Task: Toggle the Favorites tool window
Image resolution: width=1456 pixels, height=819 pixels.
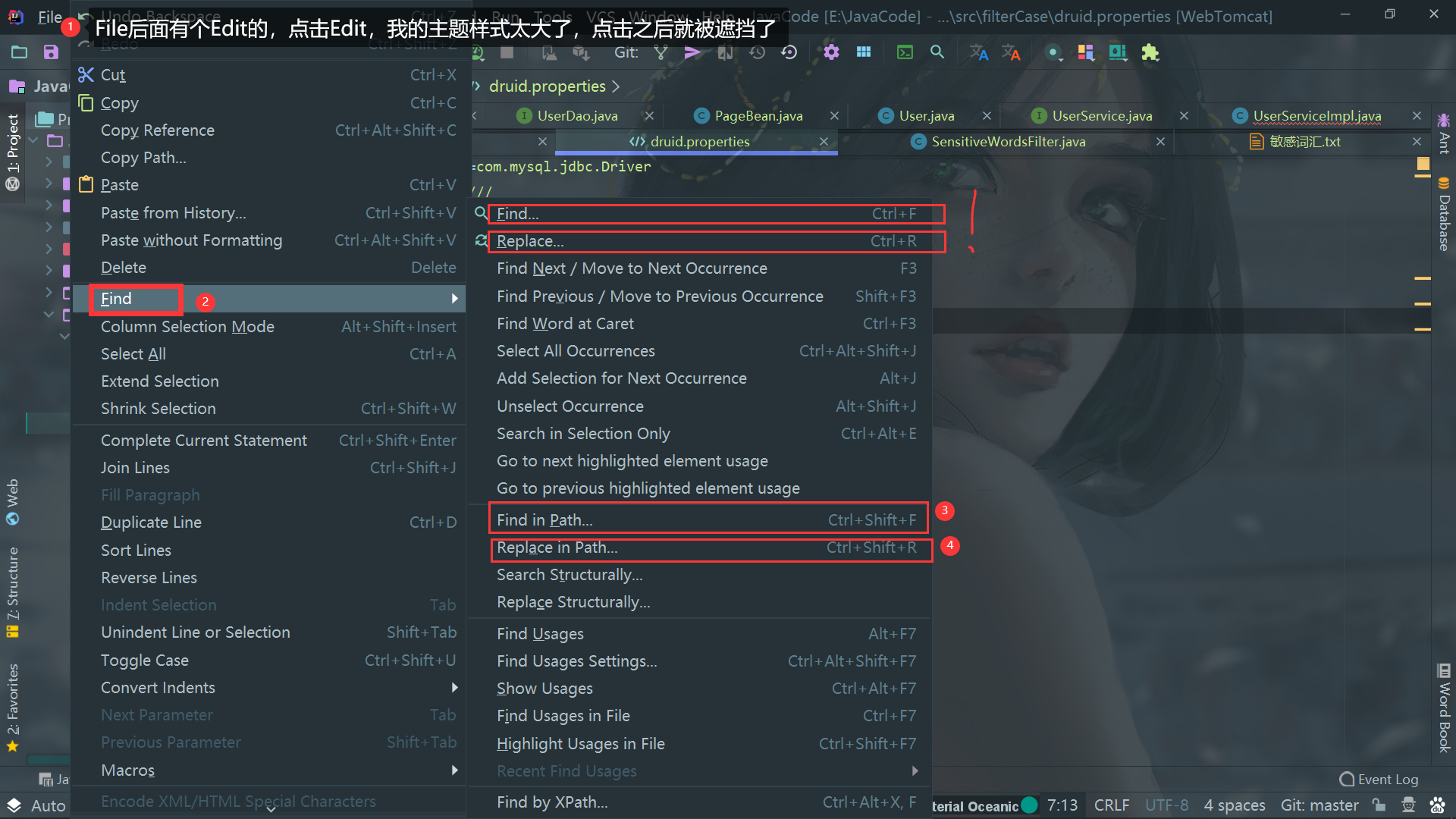Action: pos(13,707)
